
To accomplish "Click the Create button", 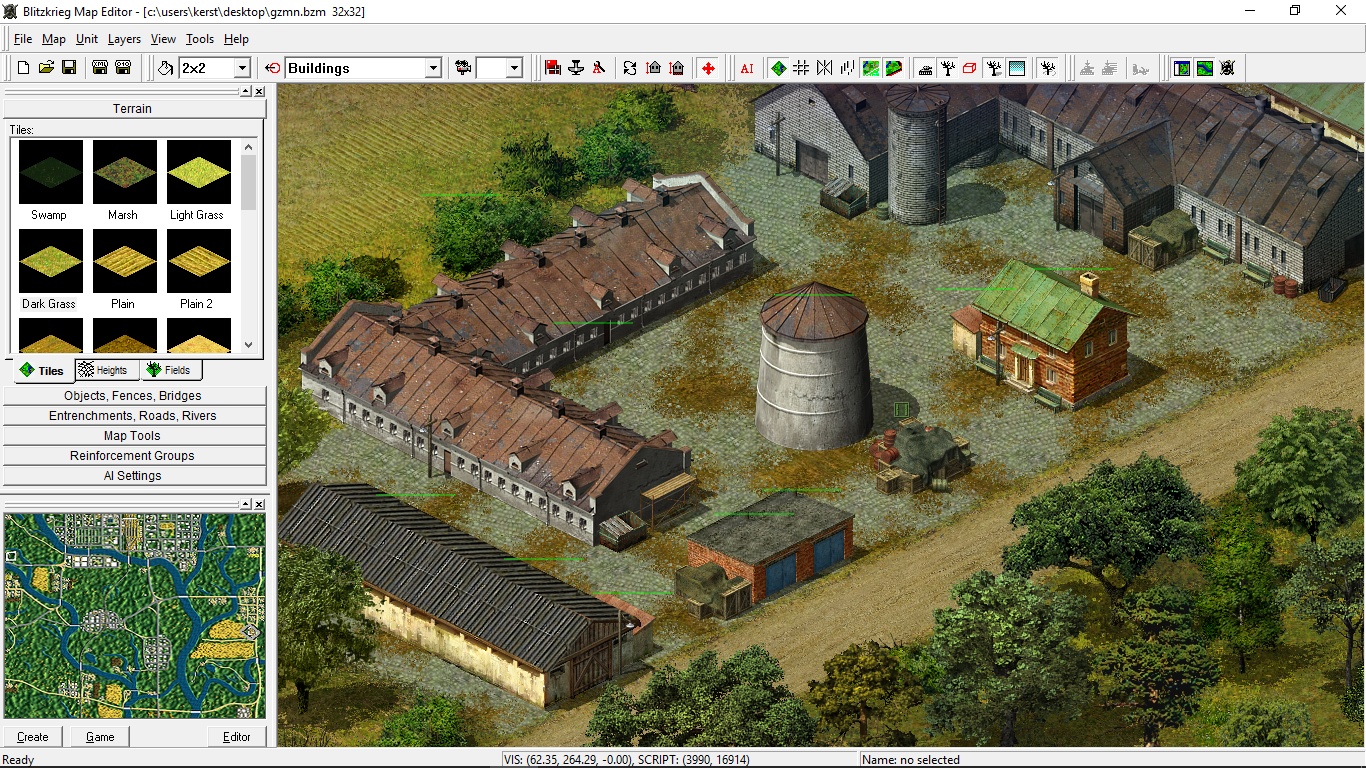I will tap(33, 736).
